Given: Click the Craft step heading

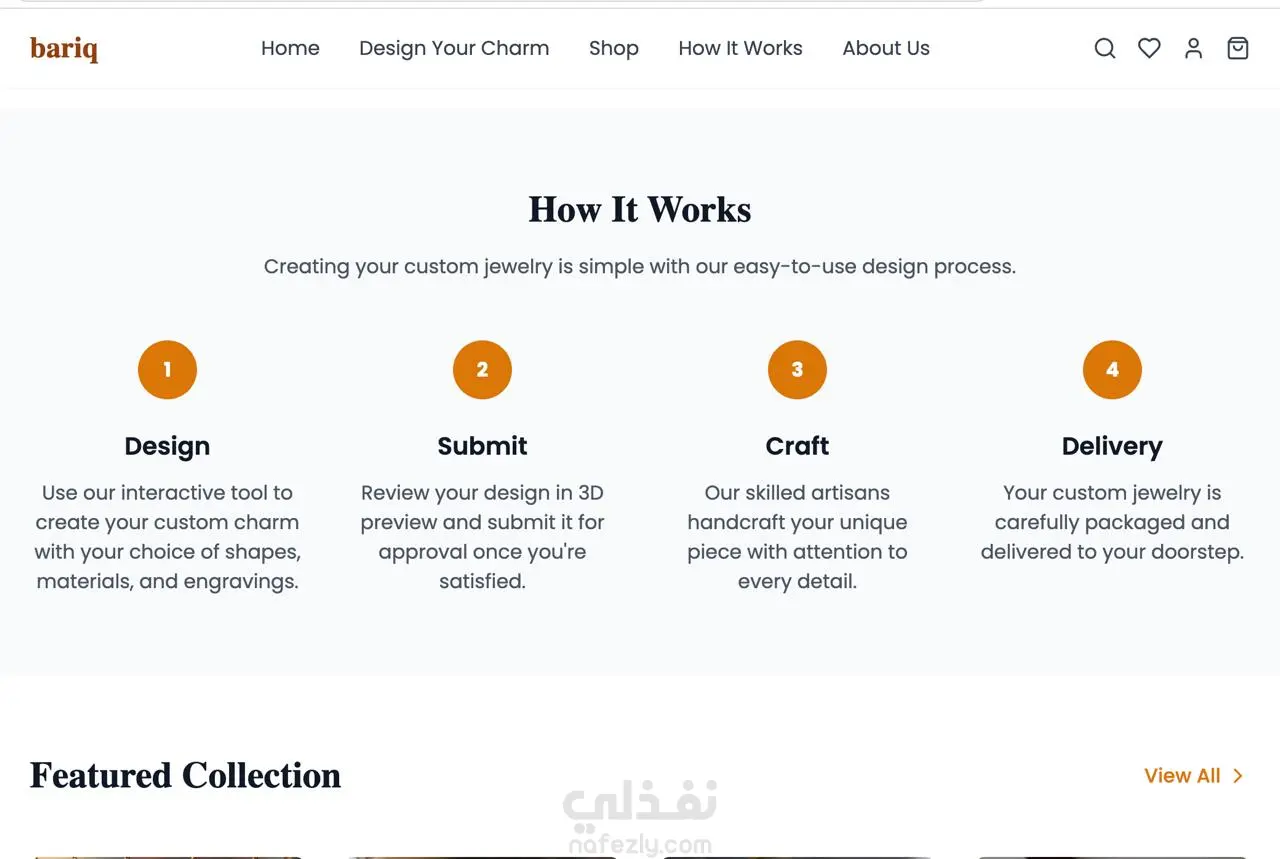Looking at the screenshot, I should coord(797,446).
